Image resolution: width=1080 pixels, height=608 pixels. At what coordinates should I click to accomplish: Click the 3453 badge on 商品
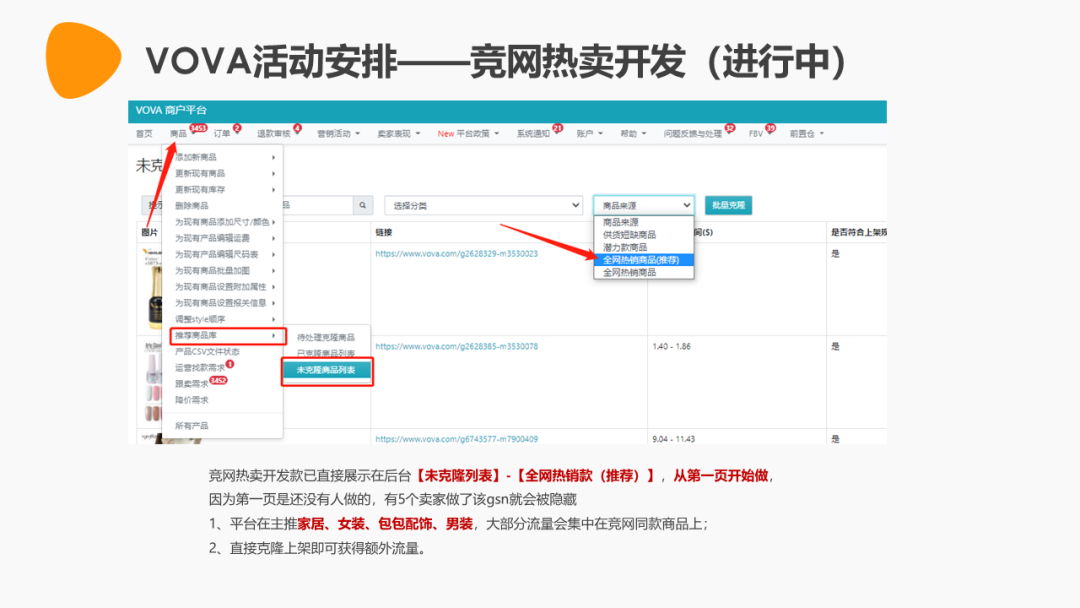(198, 128)
